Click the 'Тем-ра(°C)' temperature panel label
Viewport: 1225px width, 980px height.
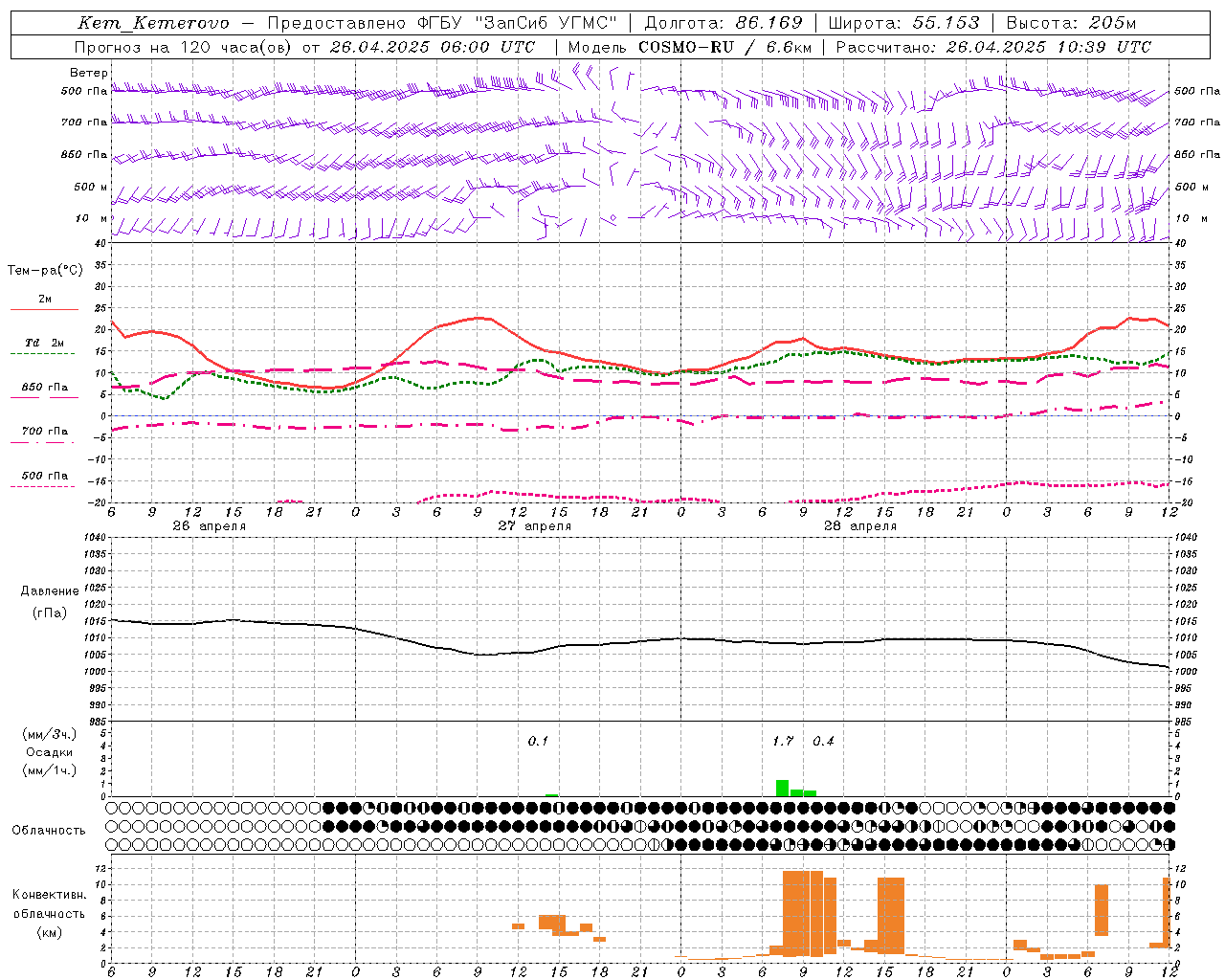coord(45,271)
